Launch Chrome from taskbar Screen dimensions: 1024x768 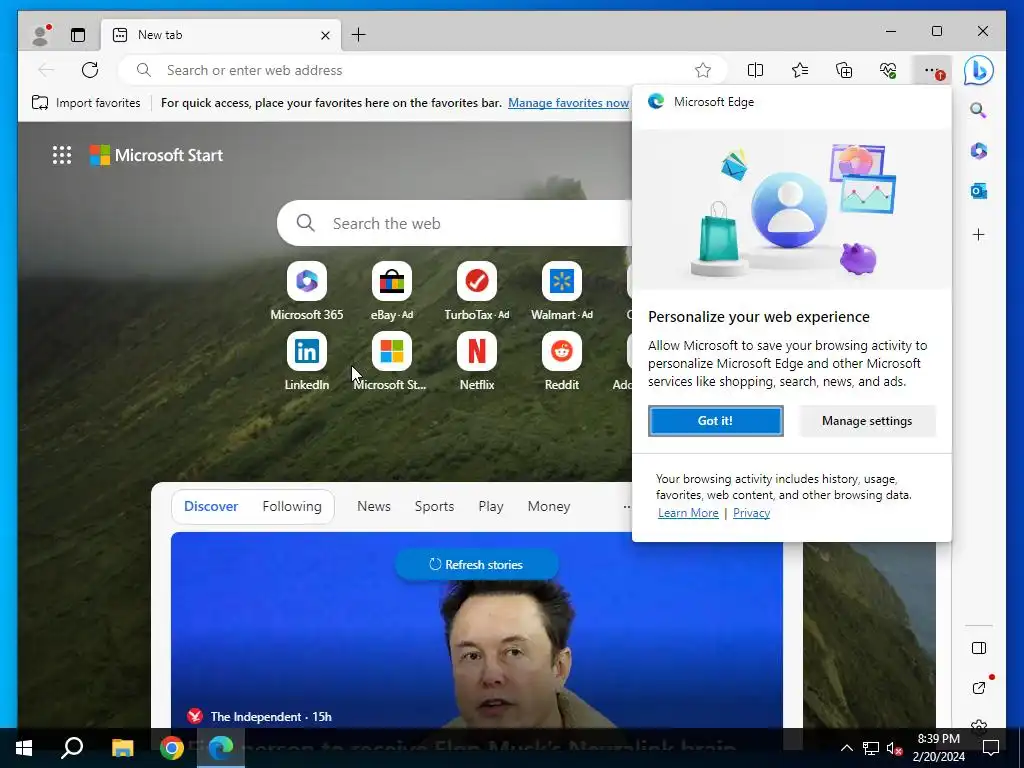coord(172,748)
